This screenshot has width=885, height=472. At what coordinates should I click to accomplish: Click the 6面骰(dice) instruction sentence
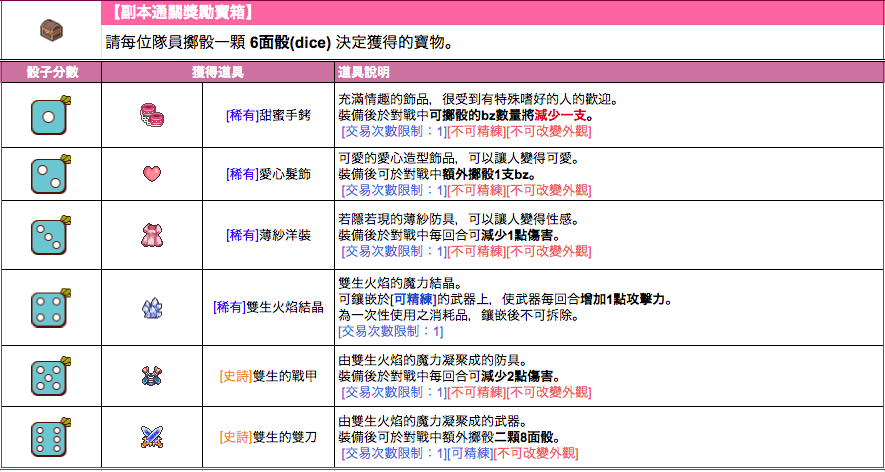pos(279,43)
